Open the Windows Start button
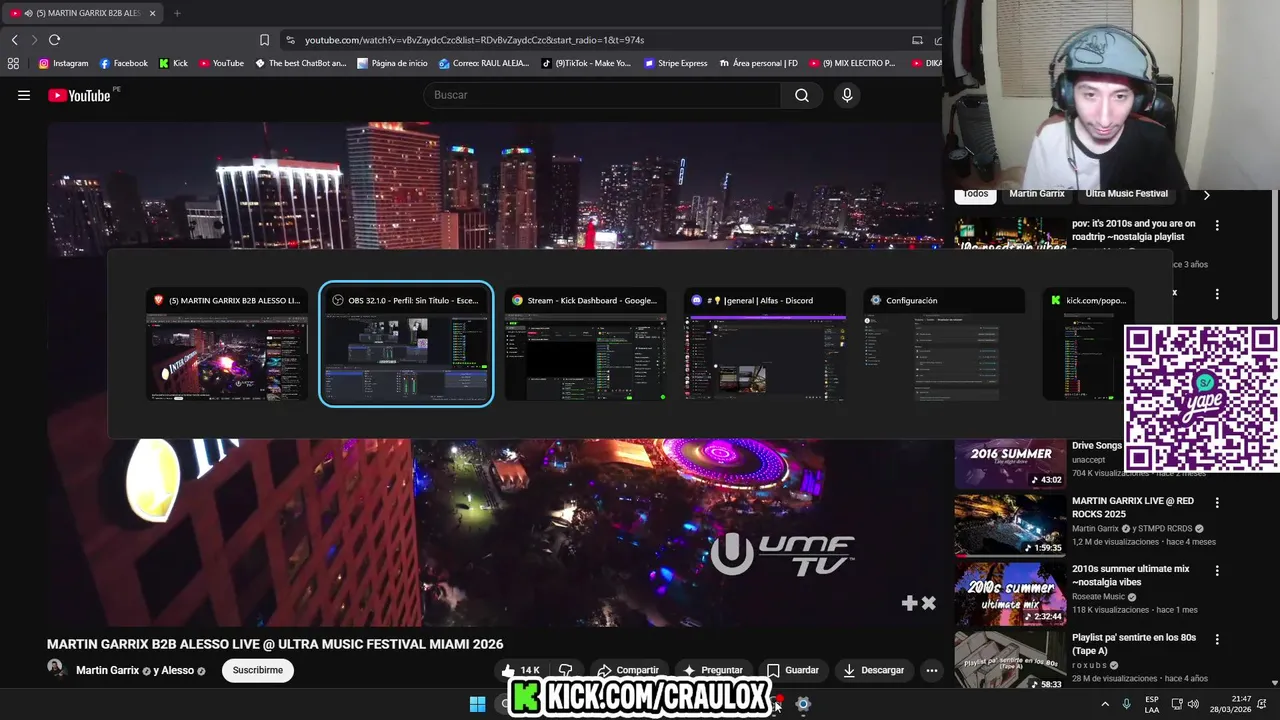The image size is (1280, 720). pyautogui.click(x=477, y=704)
